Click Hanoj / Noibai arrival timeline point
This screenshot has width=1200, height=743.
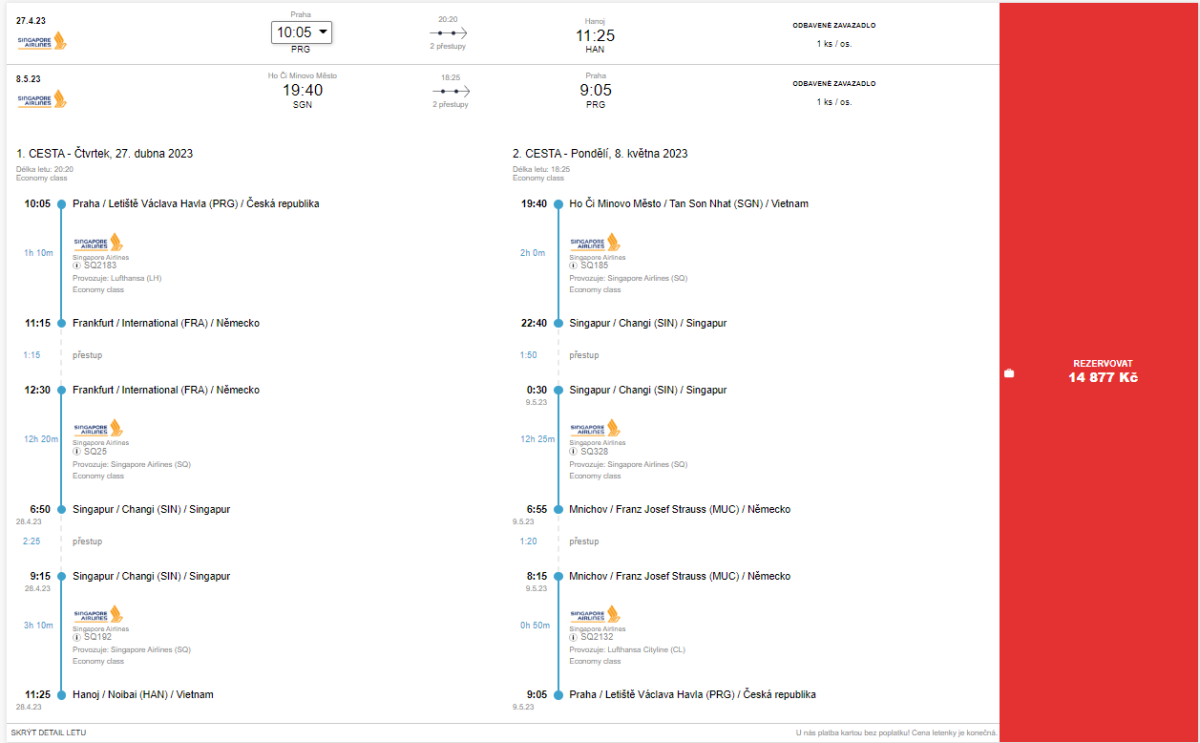click(x=61, y=694)
